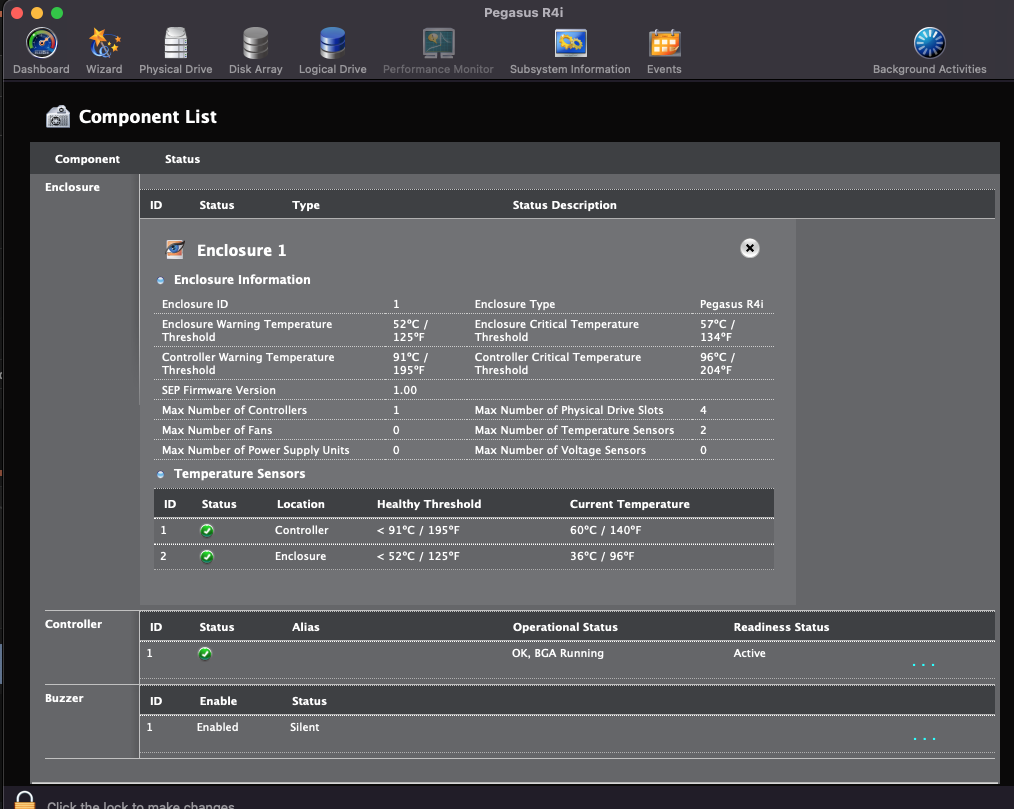Collapse the Enclosure Information section
This screenshot has height=809, width=1014.
coord(160,281)
